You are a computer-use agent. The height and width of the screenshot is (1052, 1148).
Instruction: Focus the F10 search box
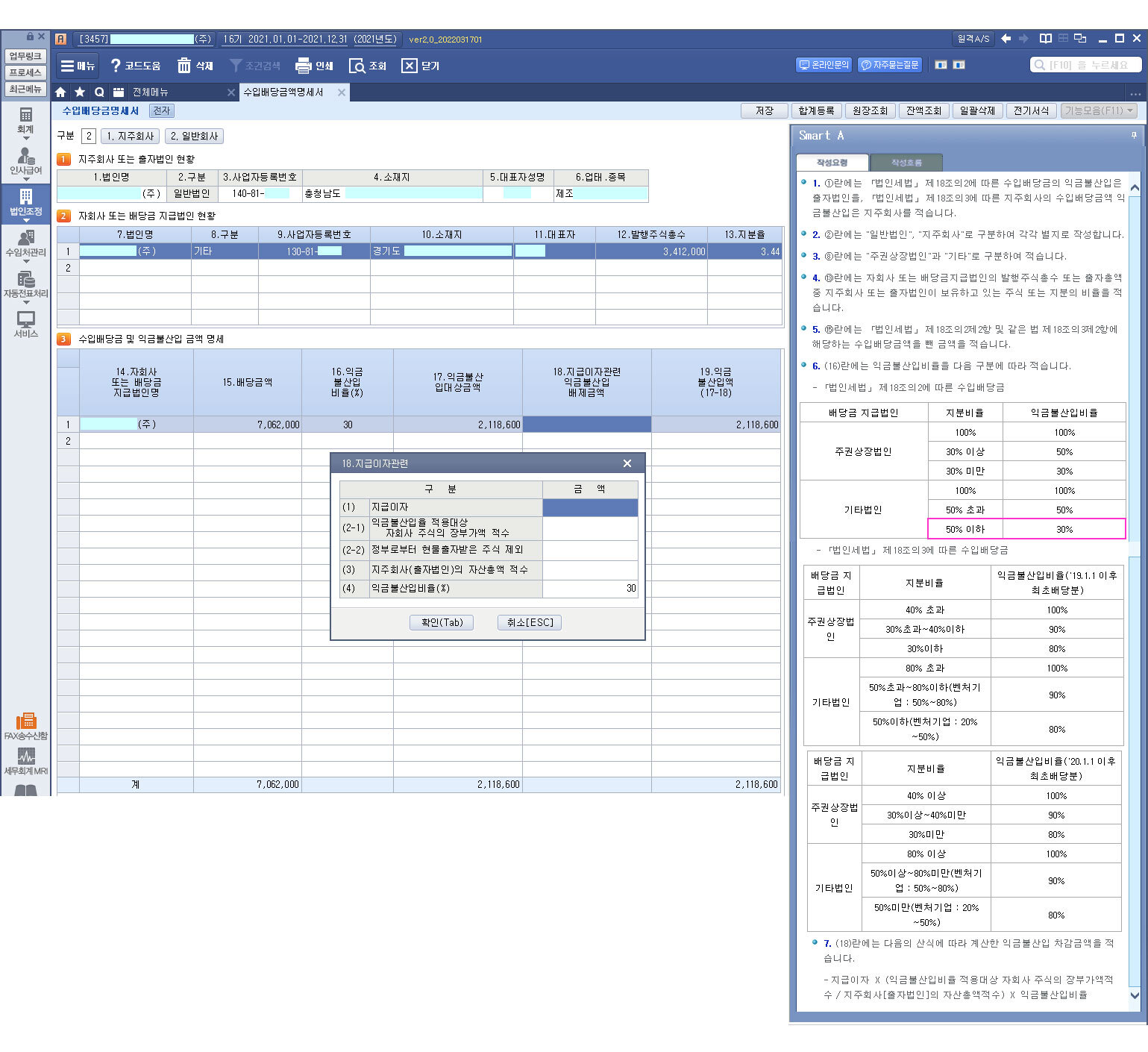pyautogui.click(x=1086, y=65)
